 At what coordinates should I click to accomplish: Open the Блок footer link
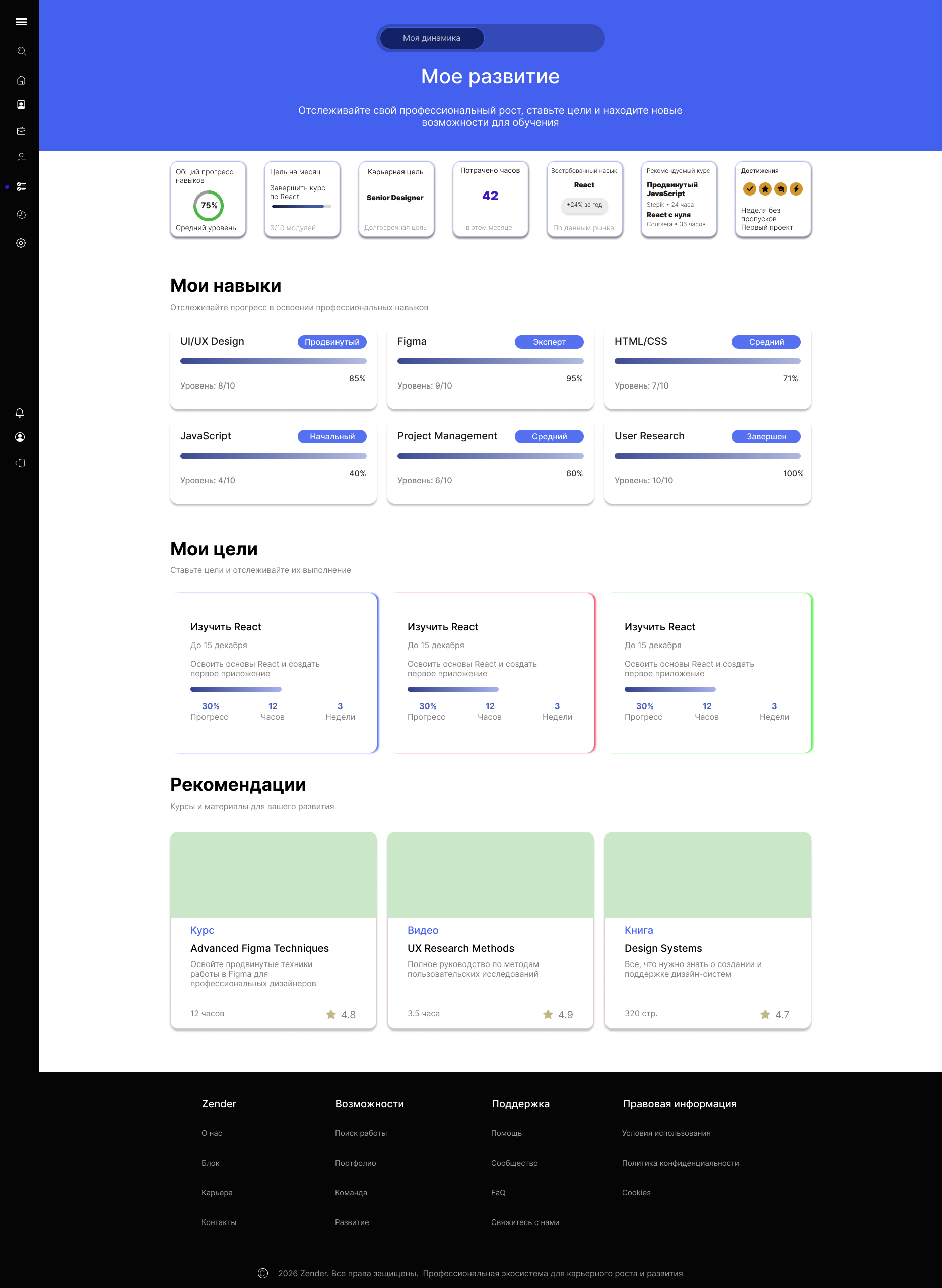click(211, 1163)
